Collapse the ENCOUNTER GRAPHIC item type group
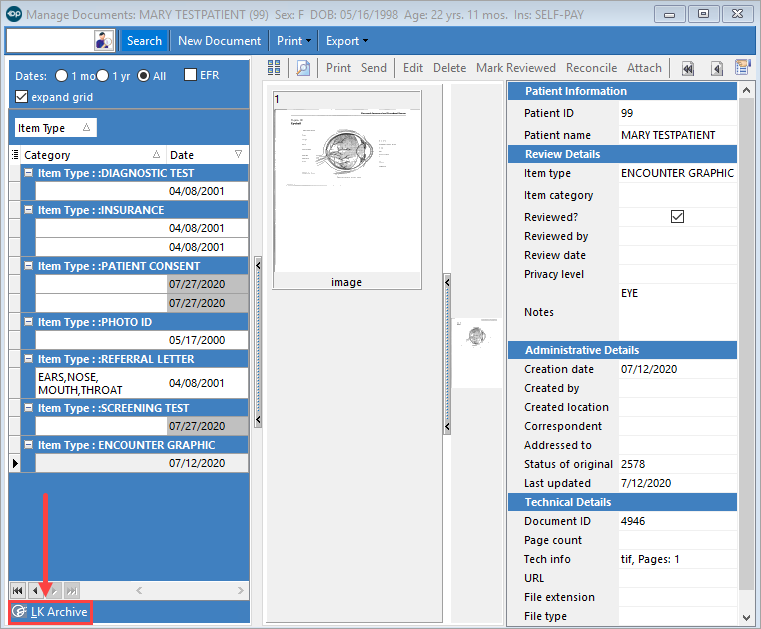 click(x=29, y=444)
